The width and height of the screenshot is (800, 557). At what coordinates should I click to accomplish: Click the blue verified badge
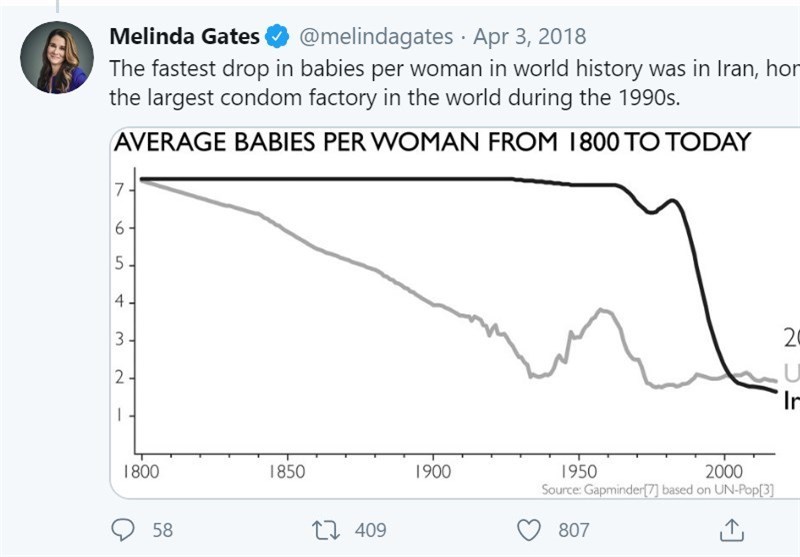click(x=277, y=38)
